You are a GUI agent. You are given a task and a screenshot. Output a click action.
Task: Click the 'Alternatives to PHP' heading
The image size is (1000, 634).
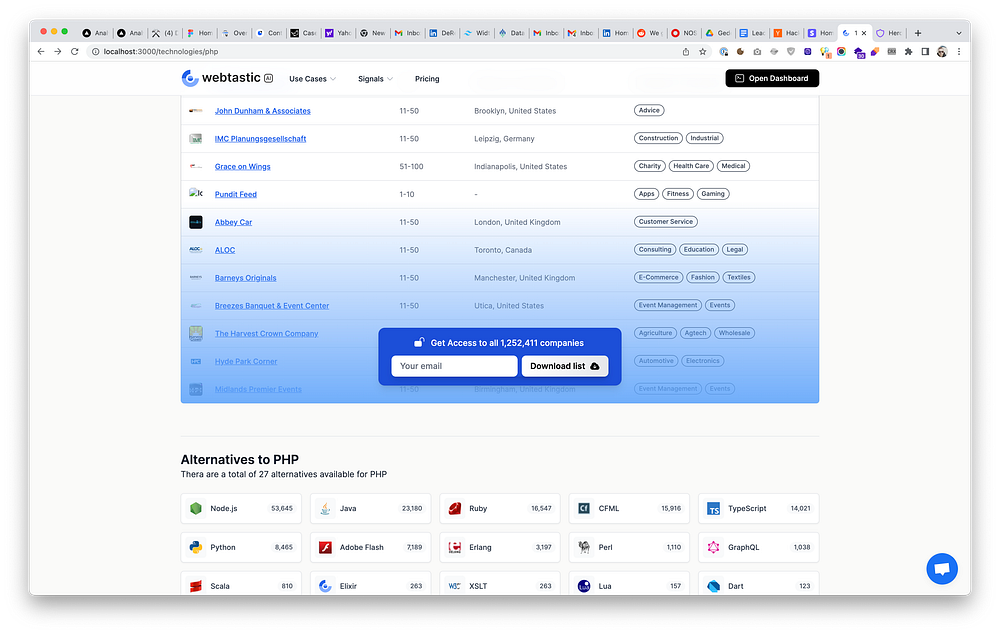point(240,459)
